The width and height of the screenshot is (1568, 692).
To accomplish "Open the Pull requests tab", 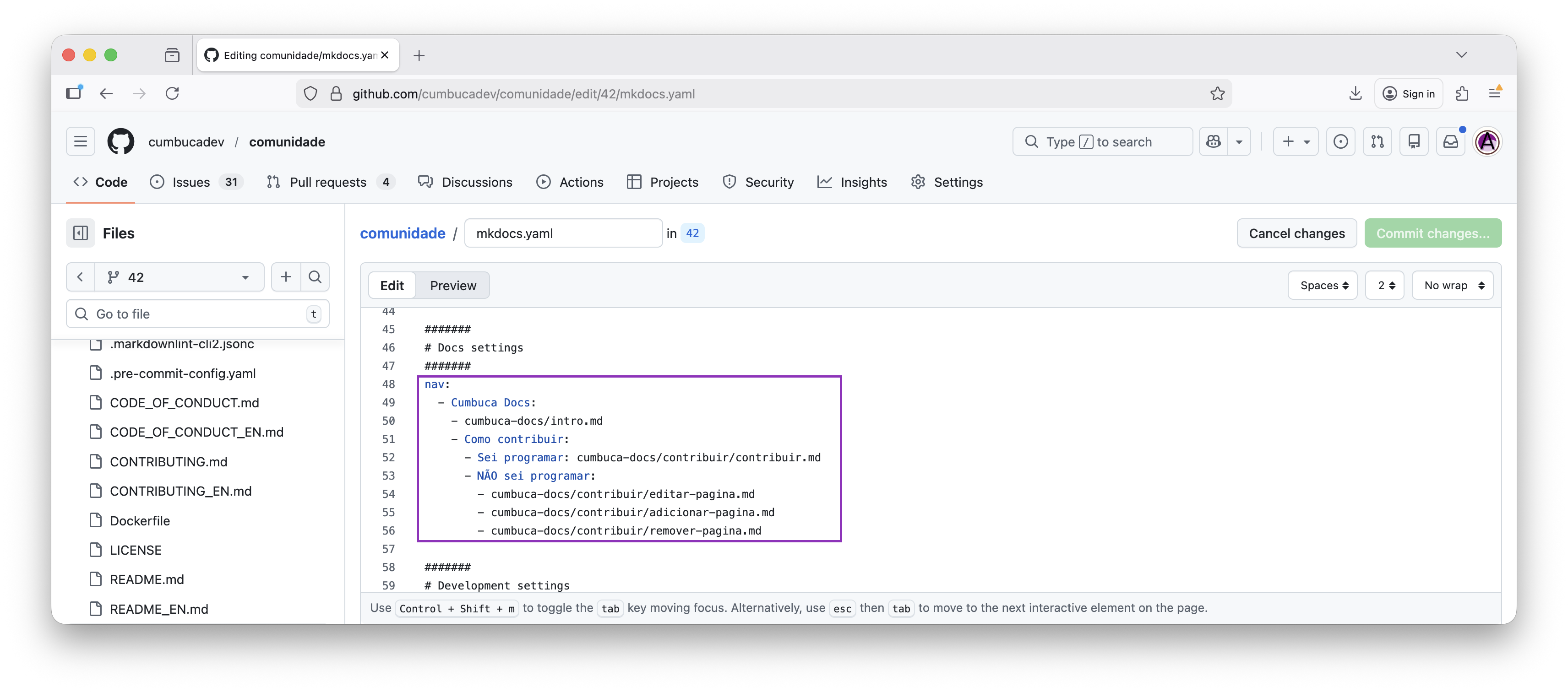I will 332,182.
